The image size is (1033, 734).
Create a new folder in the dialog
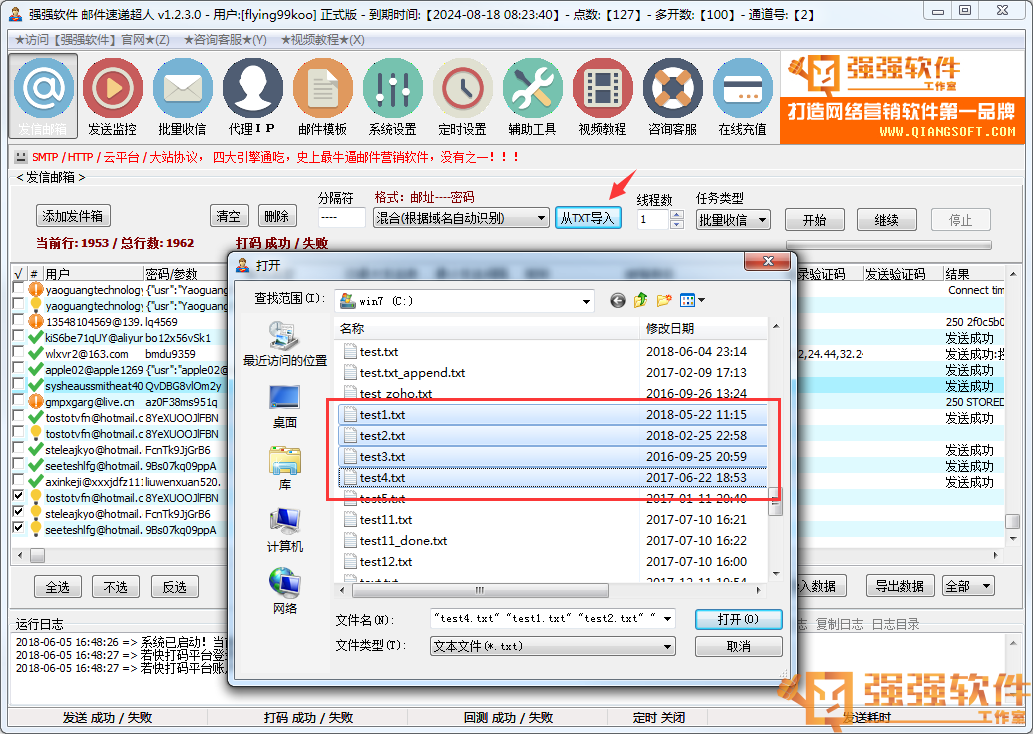(664, 301)
